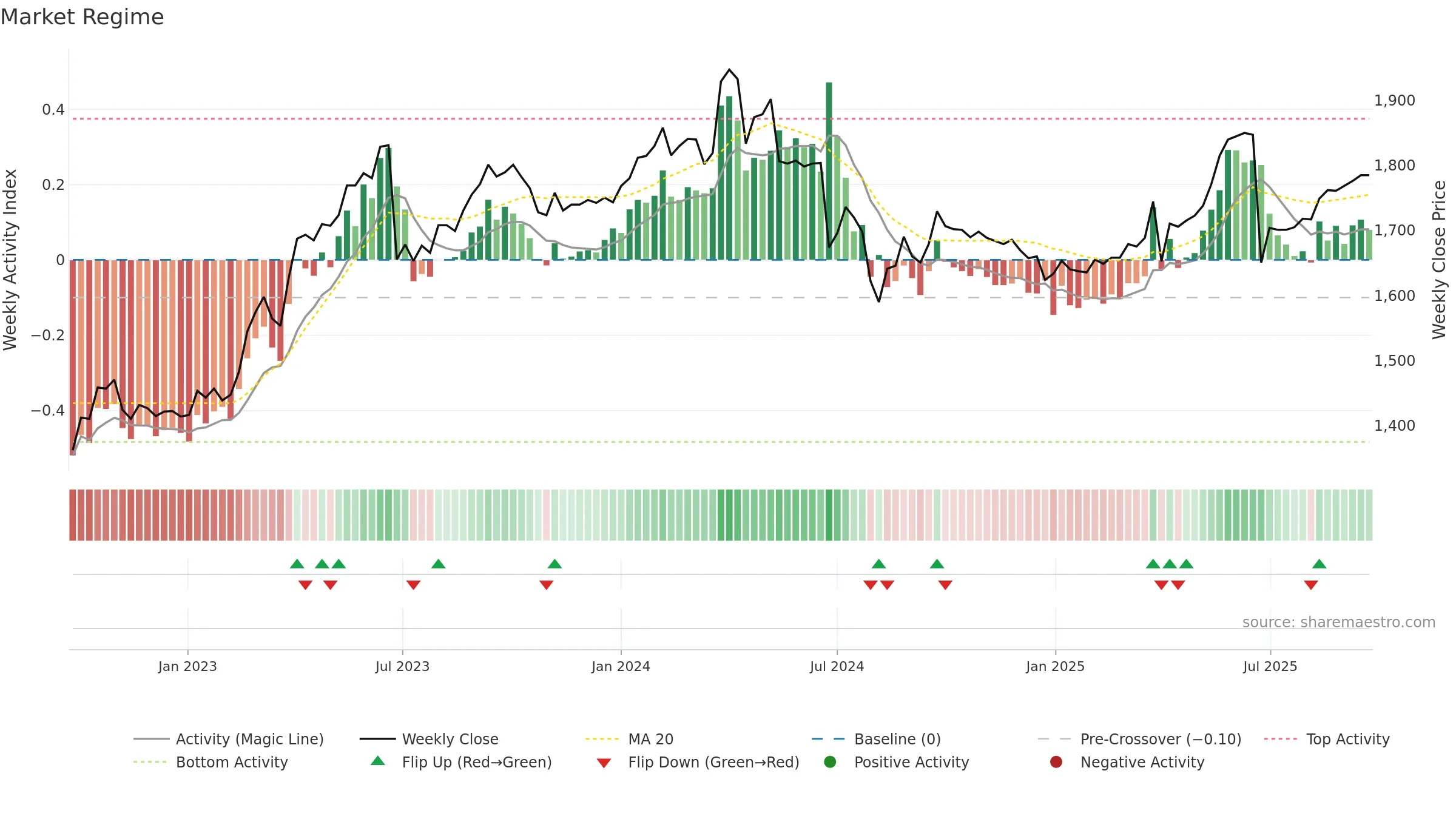
Task: Click the source: sharemaestro.com text
Action: coord(1339,622)
